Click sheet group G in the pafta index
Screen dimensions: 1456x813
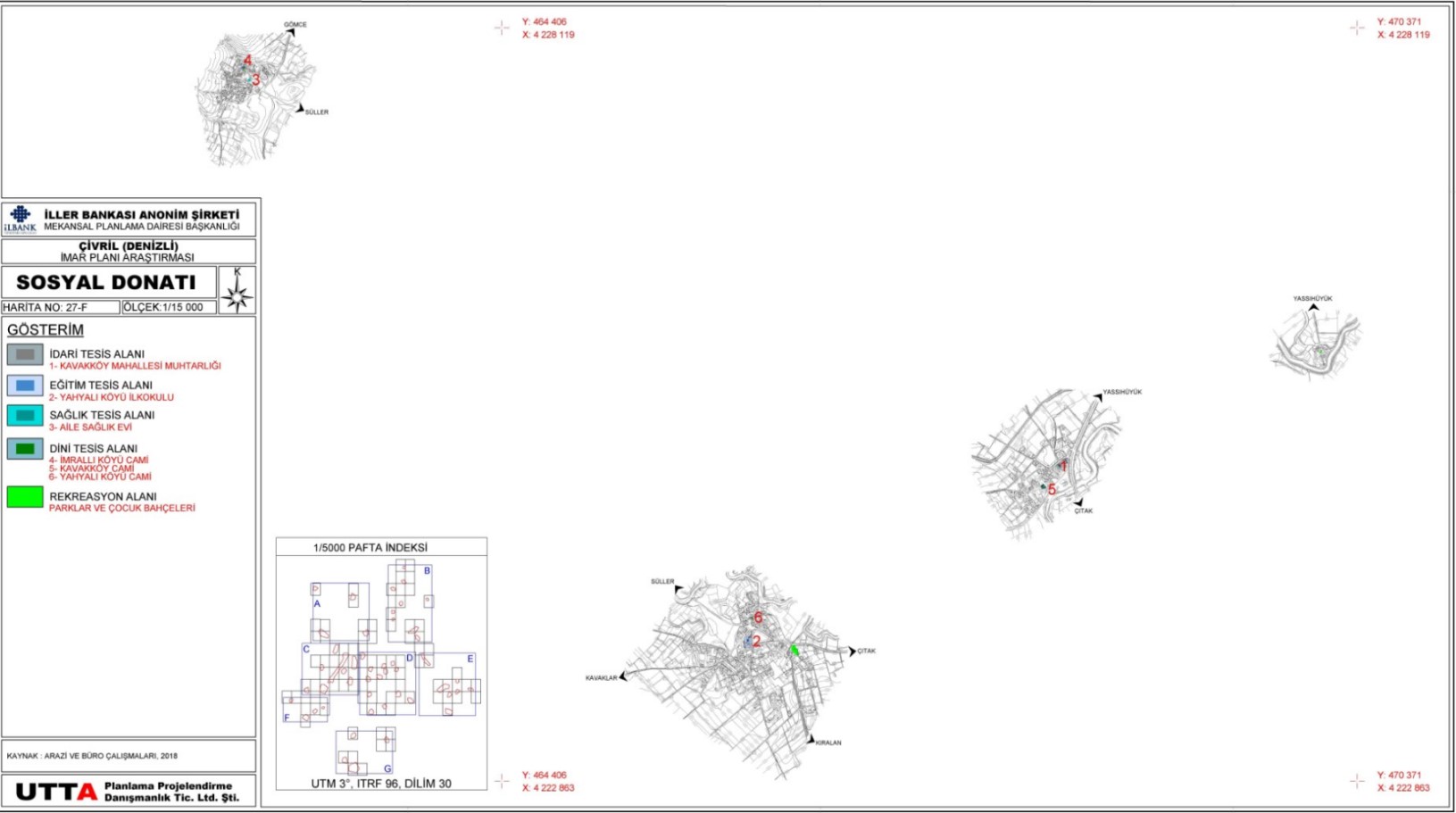(x=387, y=768)
